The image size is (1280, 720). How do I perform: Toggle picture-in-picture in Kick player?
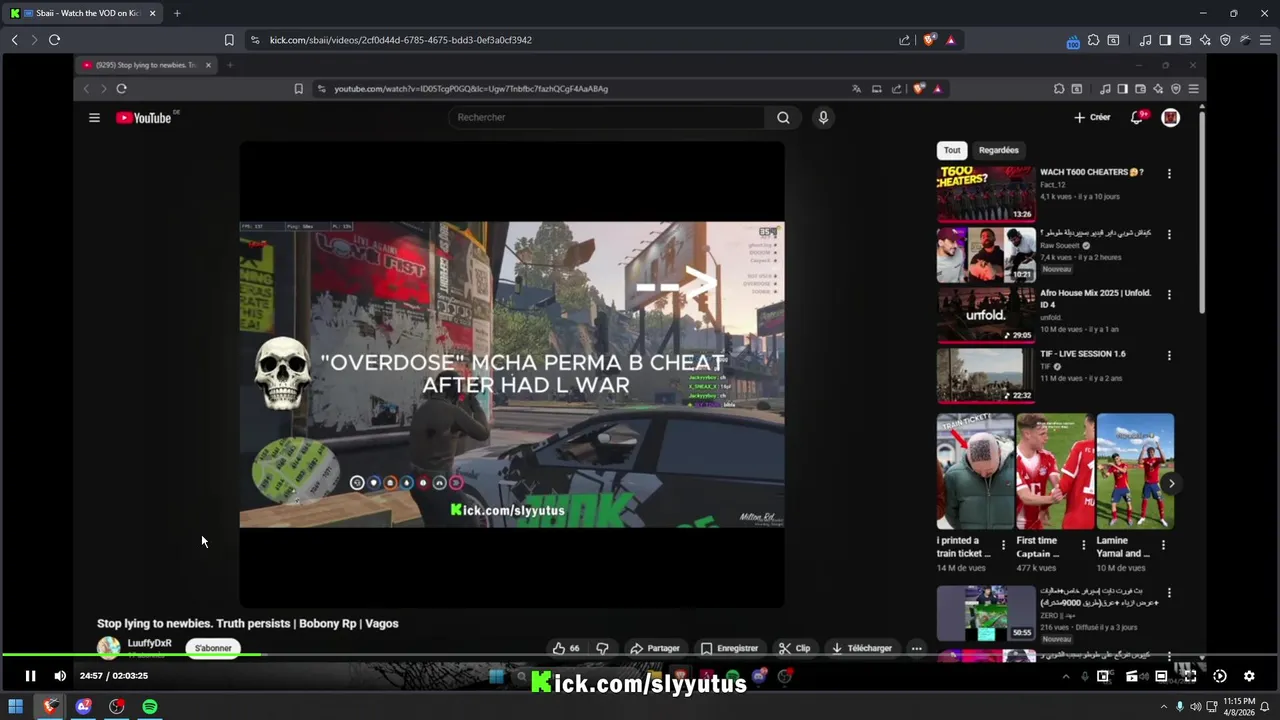[1103, 676]
